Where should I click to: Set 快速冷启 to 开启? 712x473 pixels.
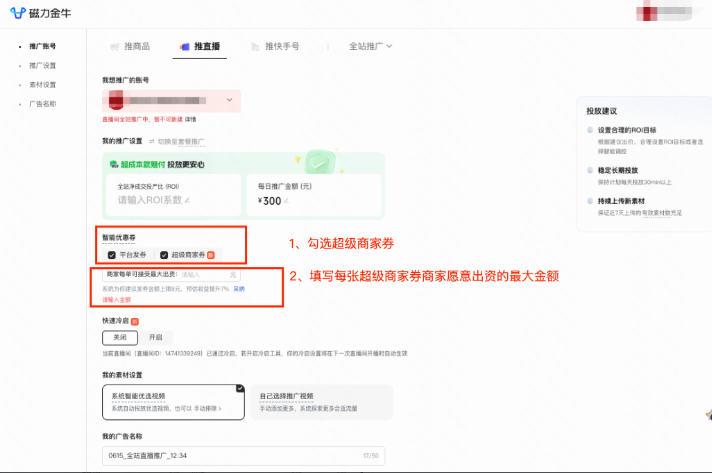pyautogui.click(x=155, y=337)
